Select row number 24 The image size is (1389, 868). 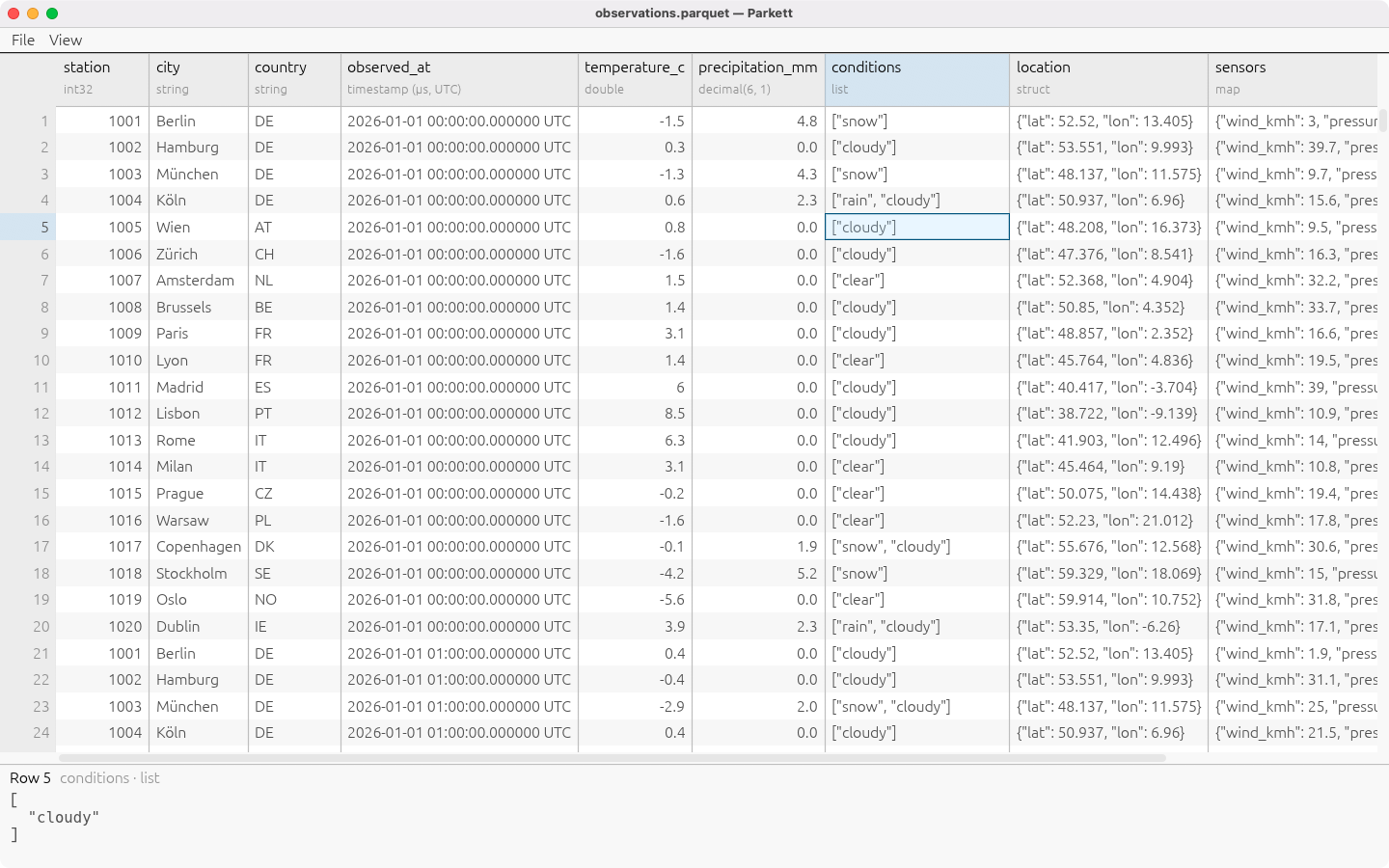tap(28, 733)
